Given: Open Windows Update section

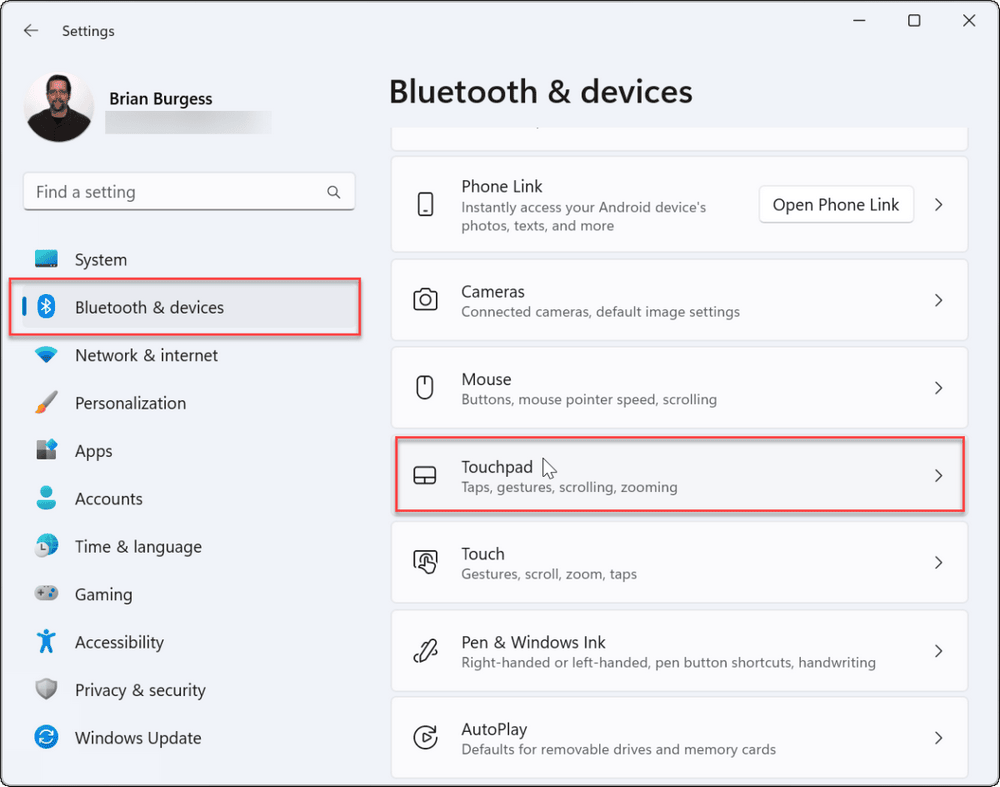Looking at the screenshot, I should coord(138,739).
